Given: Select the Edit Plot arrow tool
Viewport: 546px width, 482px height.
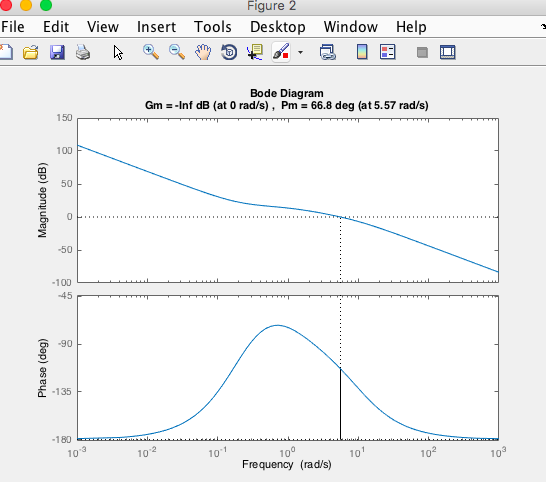Looking at the screenshot, I should 118,53.
